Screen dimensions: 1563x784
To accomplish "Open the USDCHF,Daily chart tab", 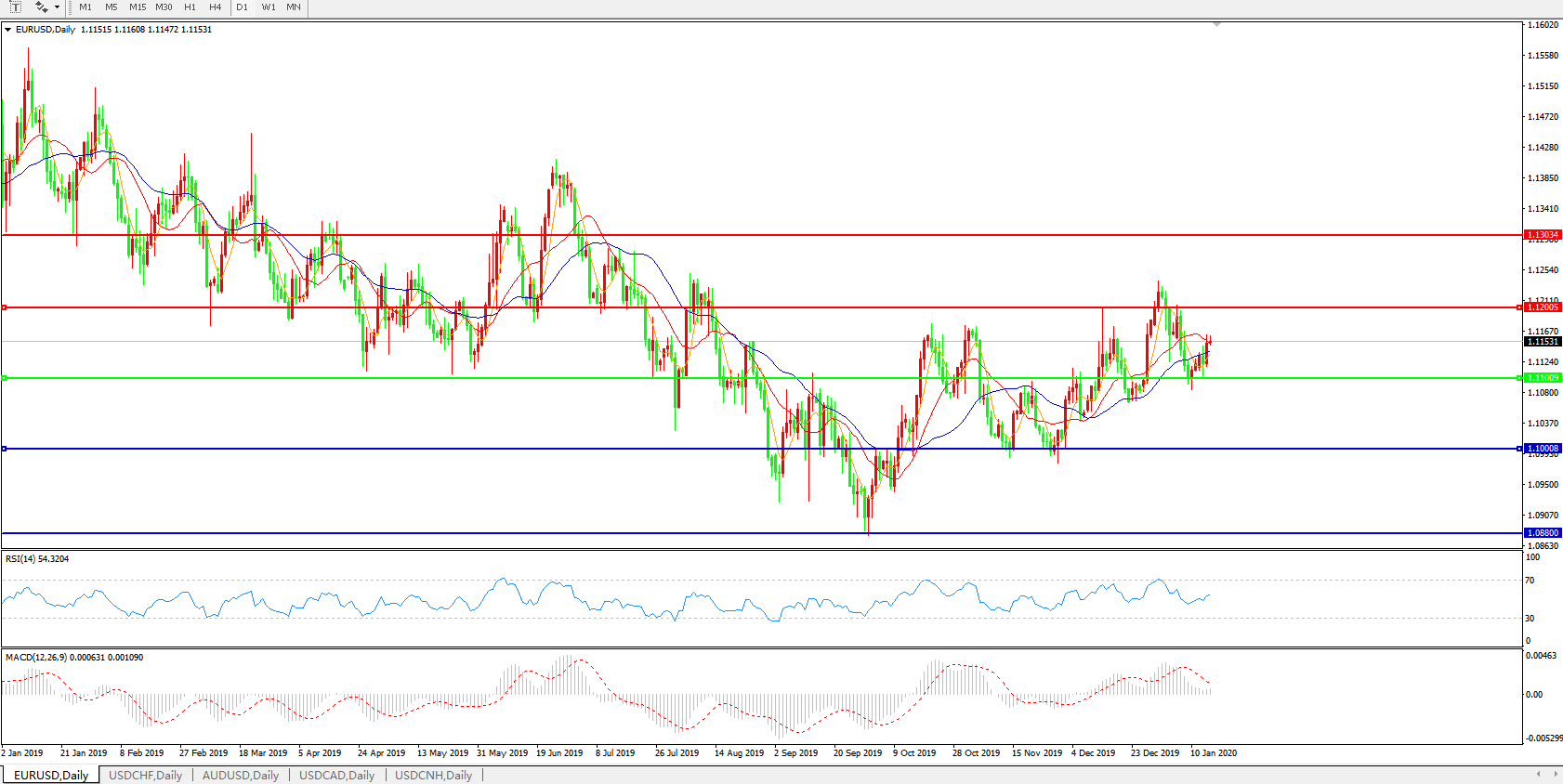I will tap(145, 775).
